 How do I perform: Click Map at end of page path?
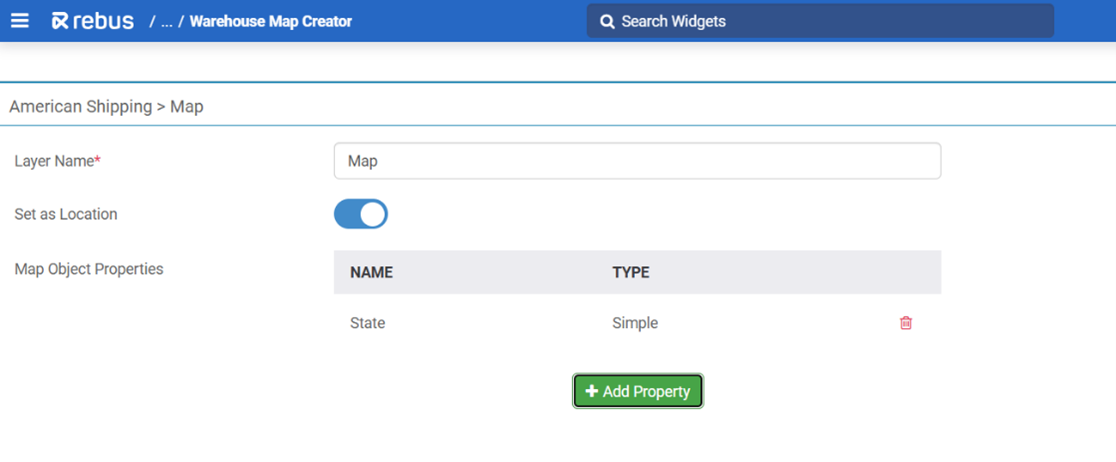[187, 106]
